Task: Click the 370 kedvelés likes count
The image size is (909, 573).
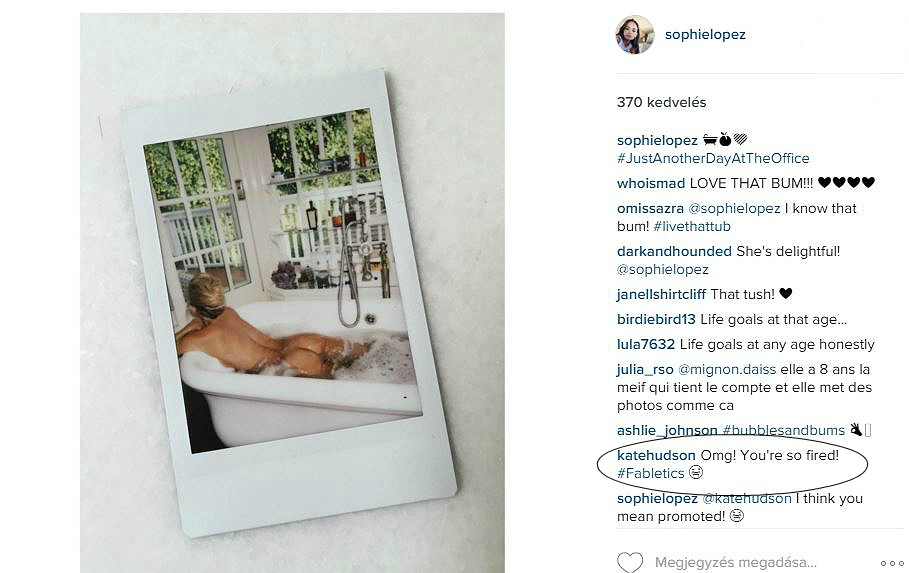Action: pyautogui.click(x=661, y=103)
